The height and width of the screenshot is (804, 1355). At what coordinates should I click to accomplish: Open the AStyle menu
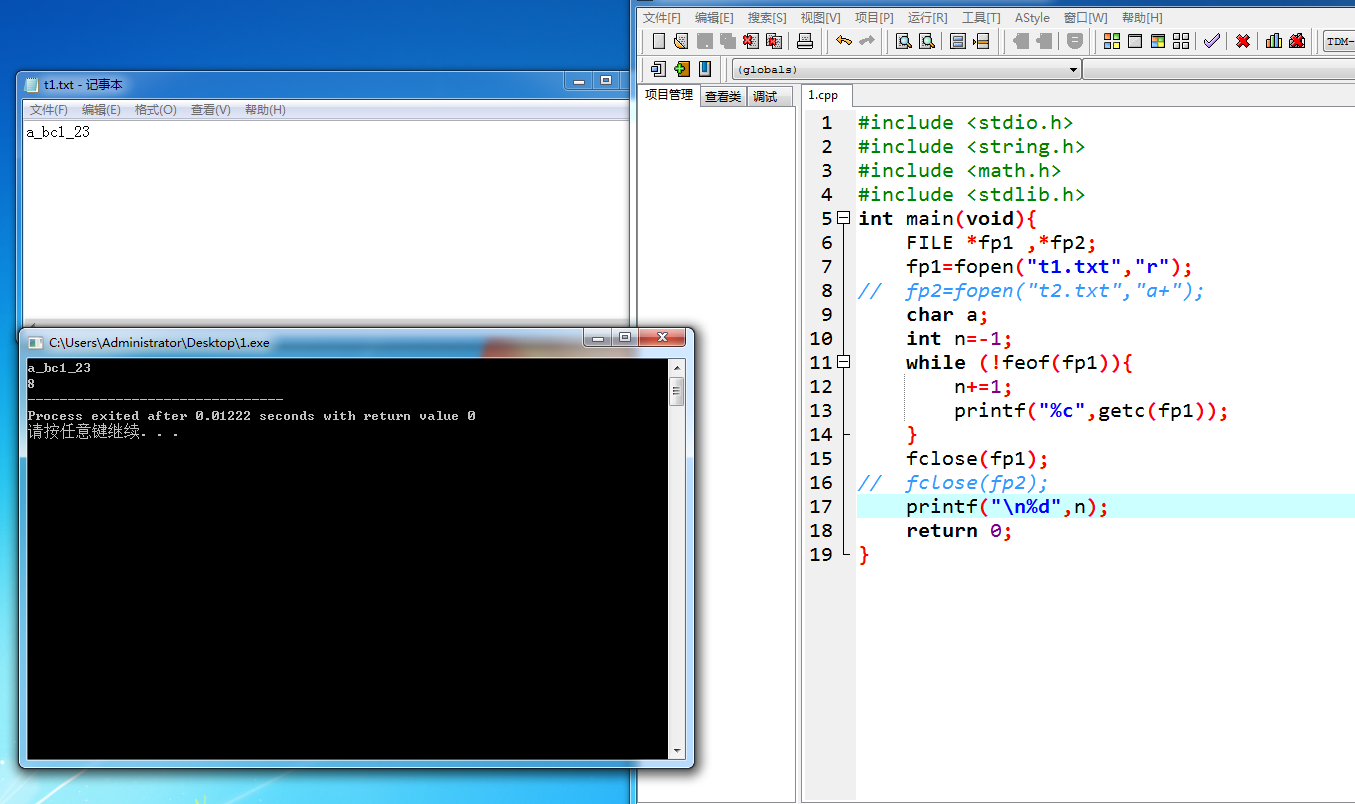1032,18
